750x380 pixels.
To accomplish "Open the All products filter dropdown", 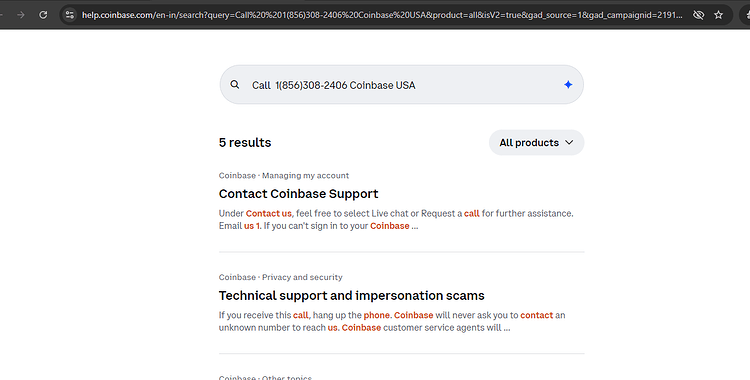I will click(x=536, y=143).
